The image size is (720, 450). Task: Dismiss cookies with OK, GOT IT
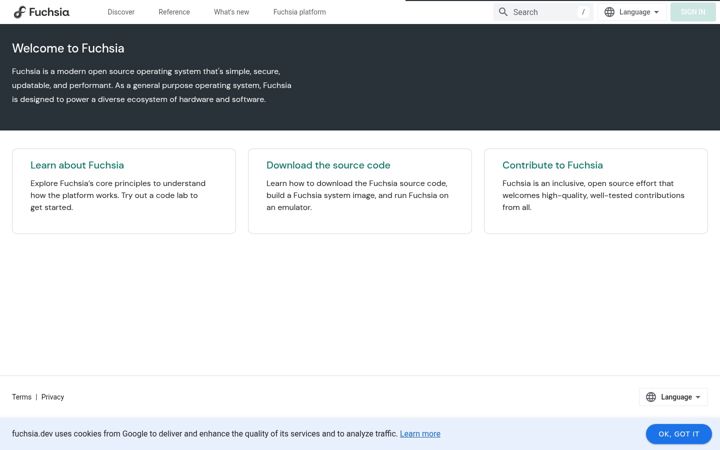(x=679, y=434)
